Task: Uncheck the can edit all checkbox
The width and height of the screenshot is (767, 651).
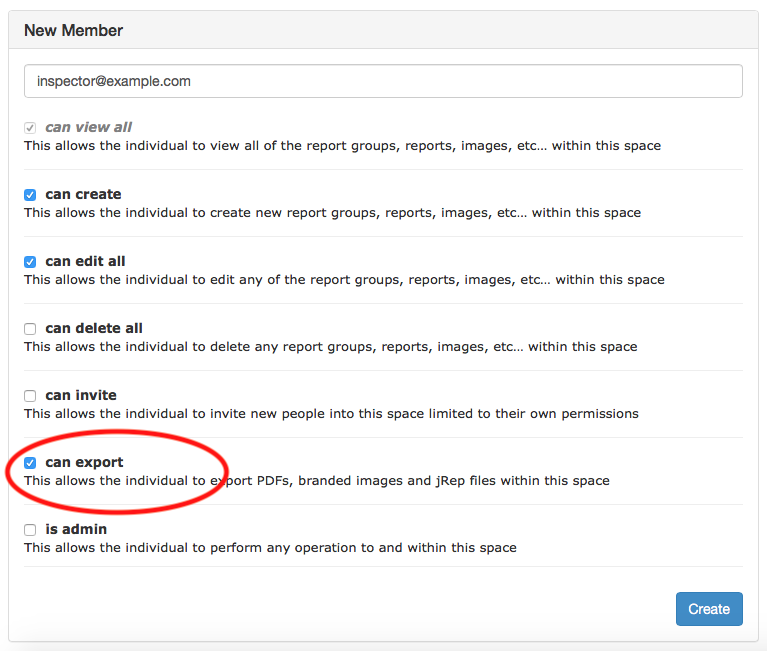Action: [30, 262]
